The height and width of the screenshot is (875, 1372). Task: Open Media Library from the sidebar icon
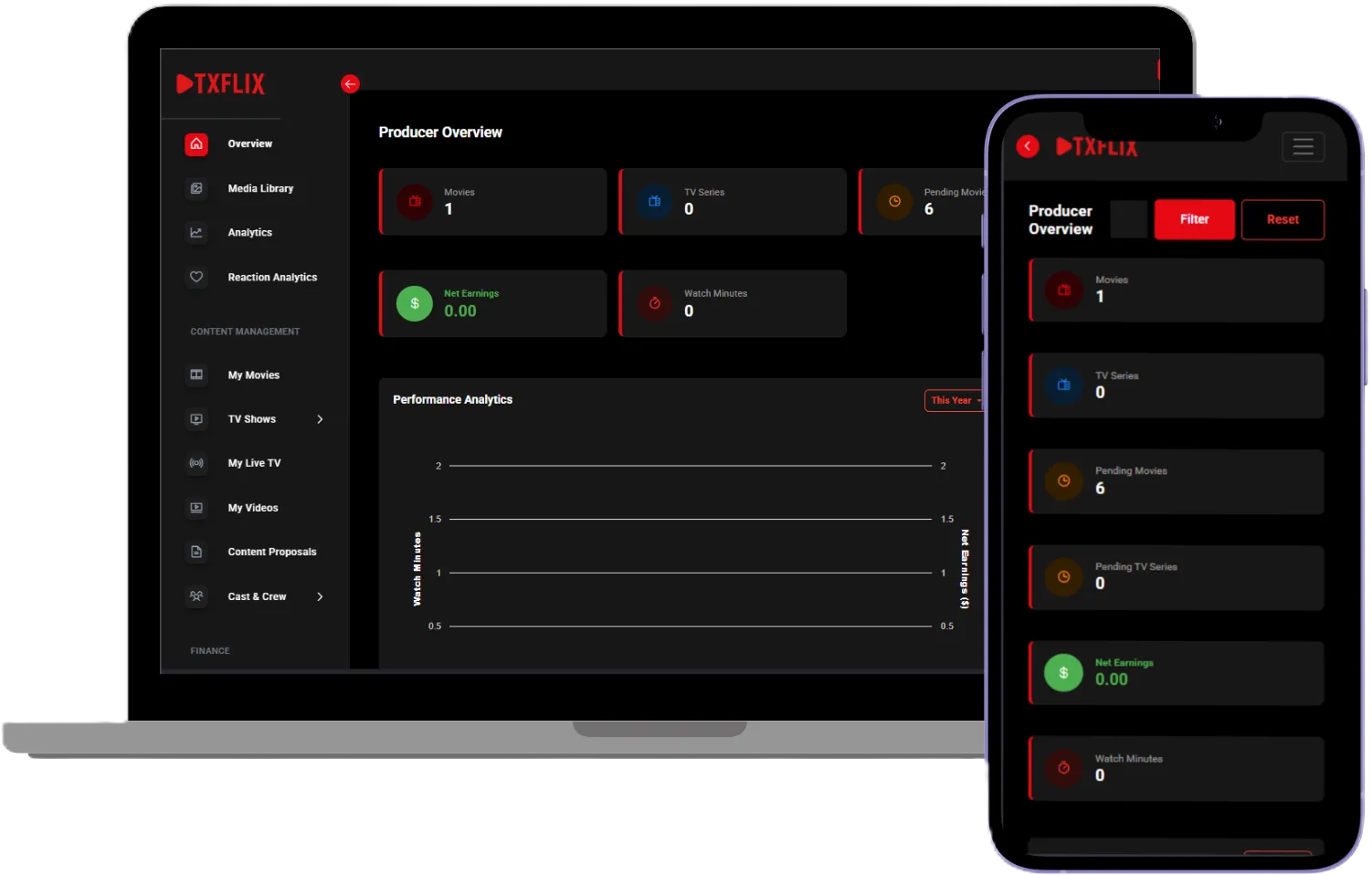coord(195,188)
